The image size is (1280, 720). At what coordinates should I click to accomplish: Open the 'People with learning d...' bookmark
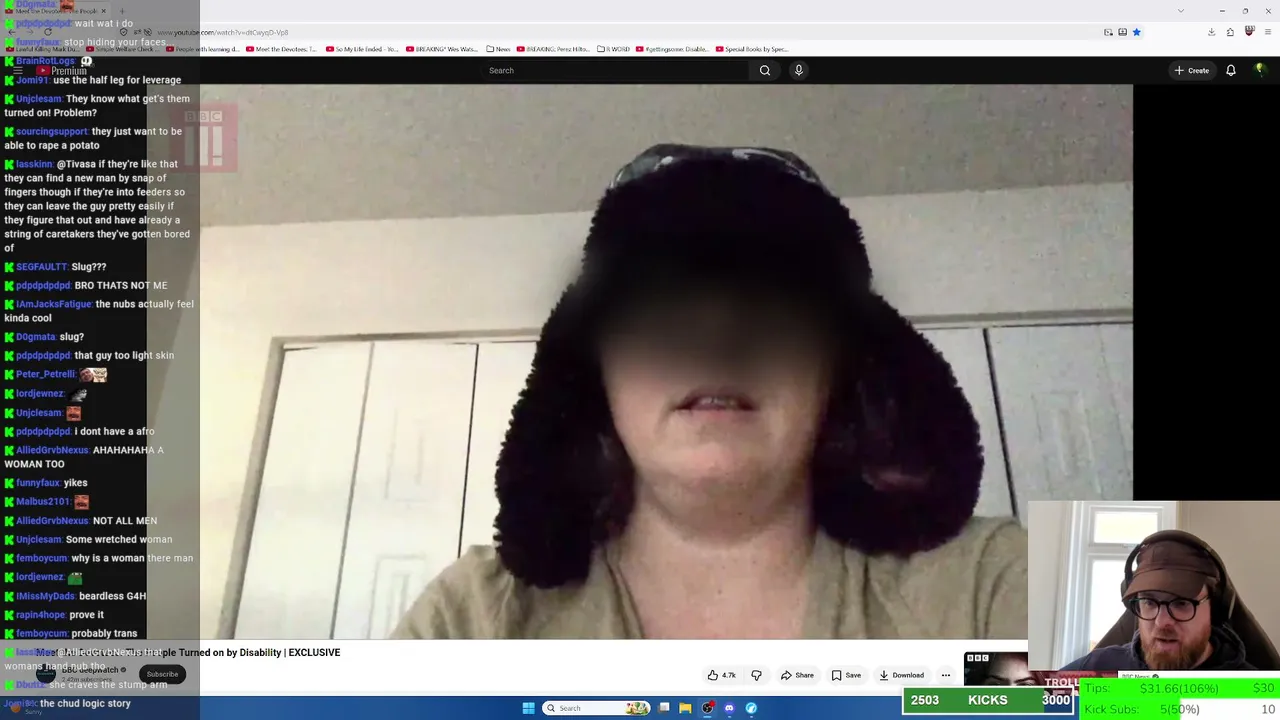click(x=202, y=49)
